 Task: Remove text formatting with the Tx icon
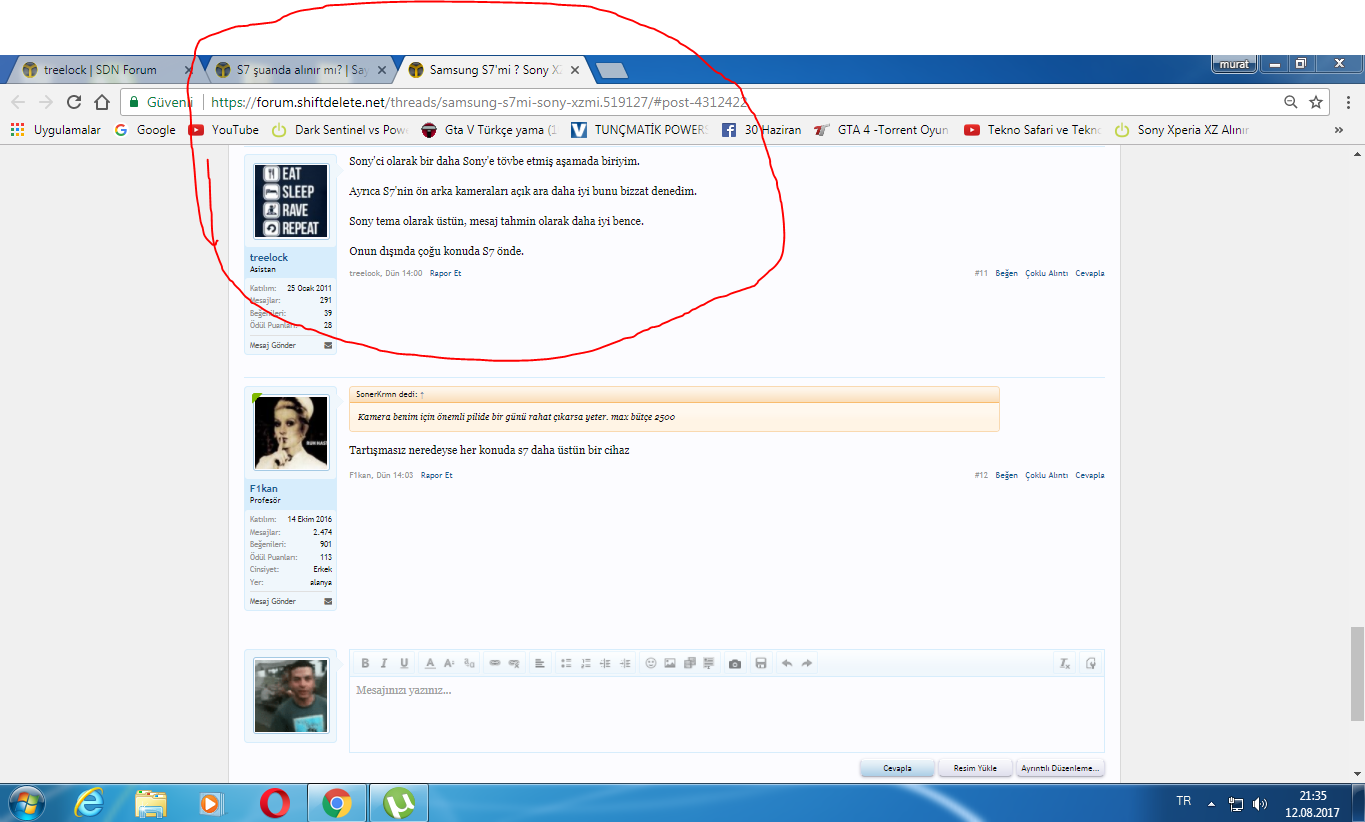1065,663
